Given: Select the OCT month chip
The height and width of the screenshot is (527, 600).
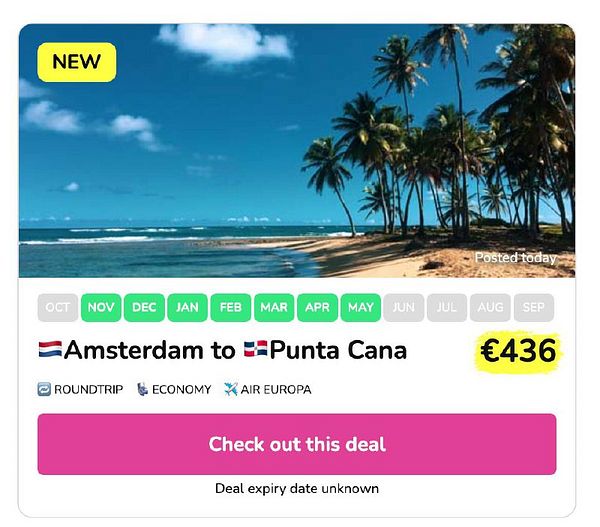Looking at the screenshot, I should (58, 307).
